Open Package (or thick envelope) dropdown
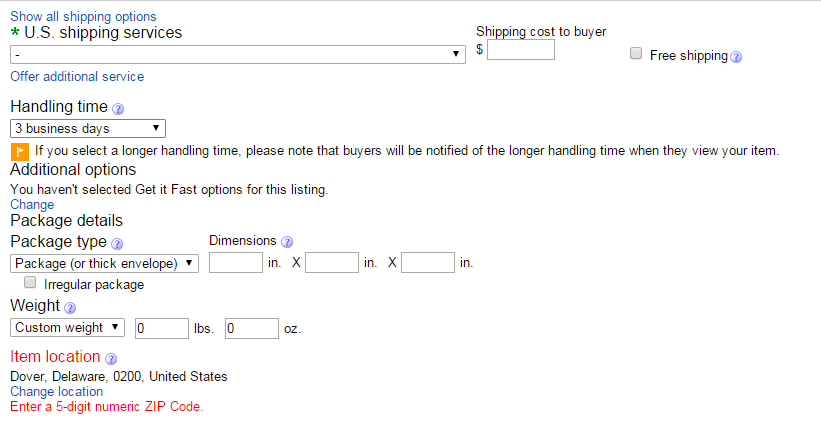This screenshot has height=423, width=821. pyautogui.click(x=105, y=263)
